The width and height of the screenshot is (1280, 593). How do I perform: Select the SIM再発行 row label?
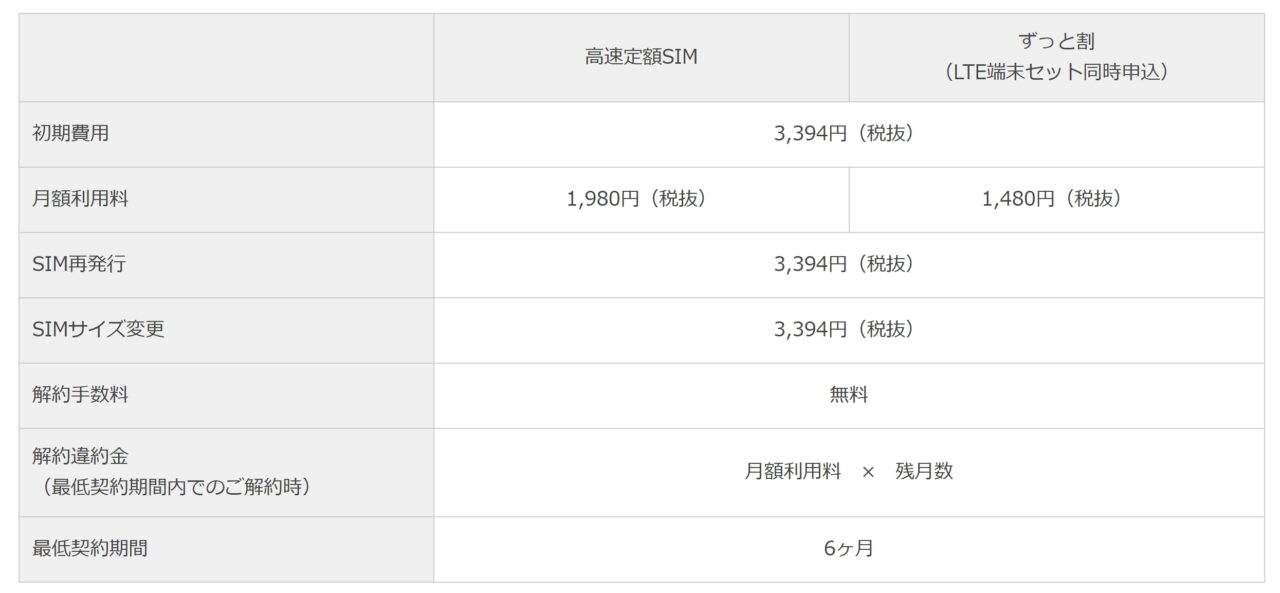(79, 265)
